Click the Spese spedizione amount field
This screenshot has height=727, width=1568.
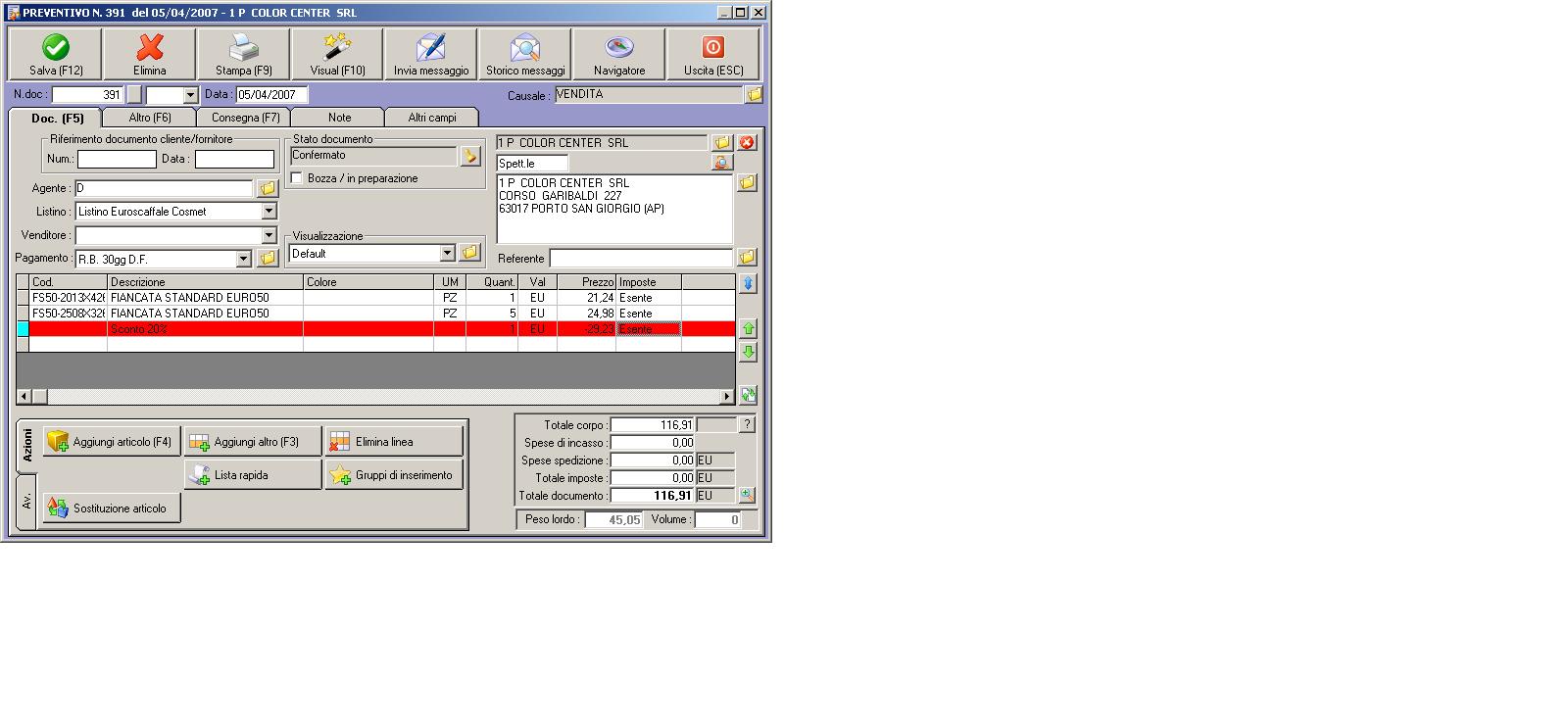point(653,460)
